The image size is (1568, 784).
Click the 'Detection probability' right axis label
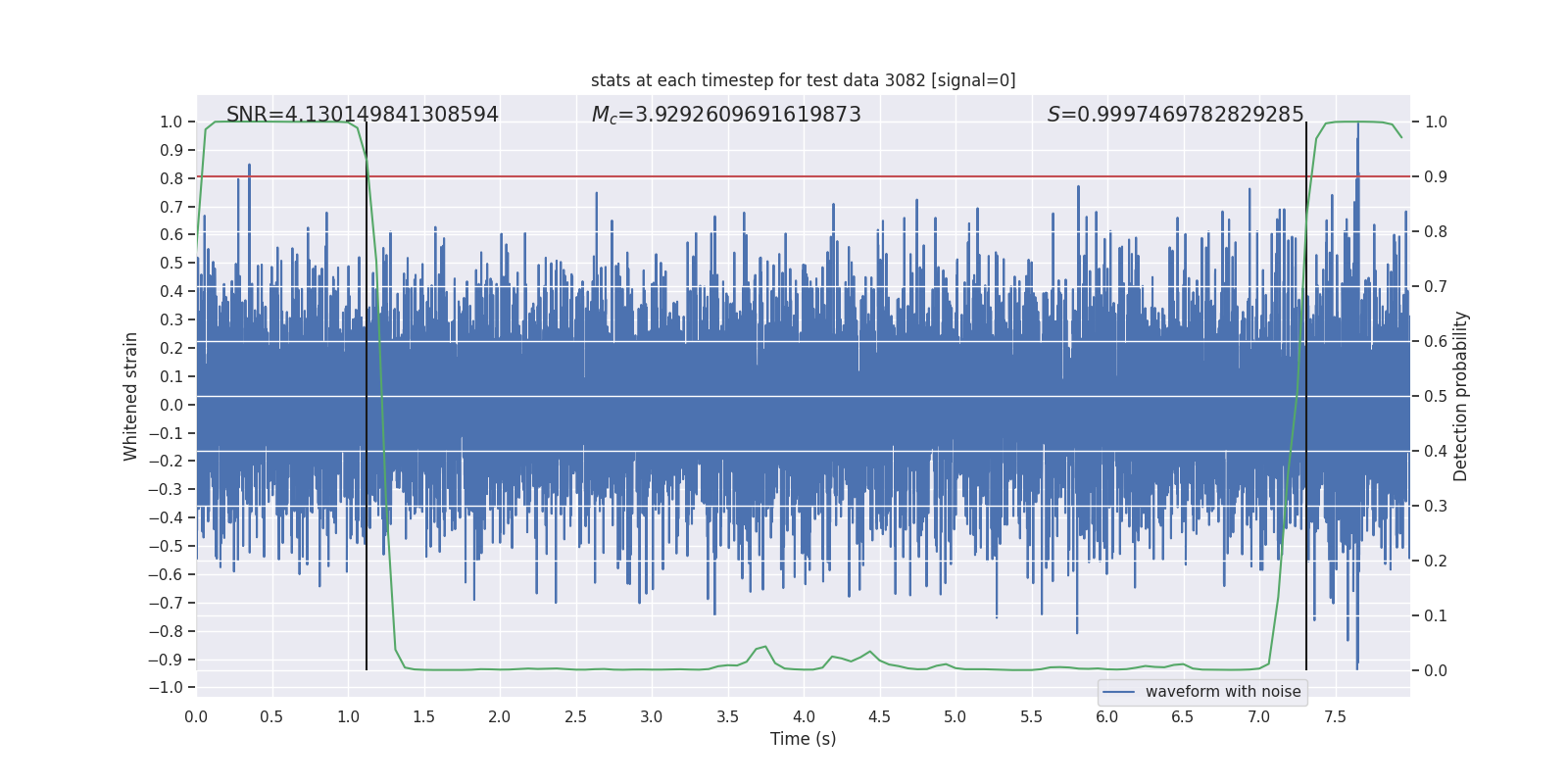click(1461, 396)
